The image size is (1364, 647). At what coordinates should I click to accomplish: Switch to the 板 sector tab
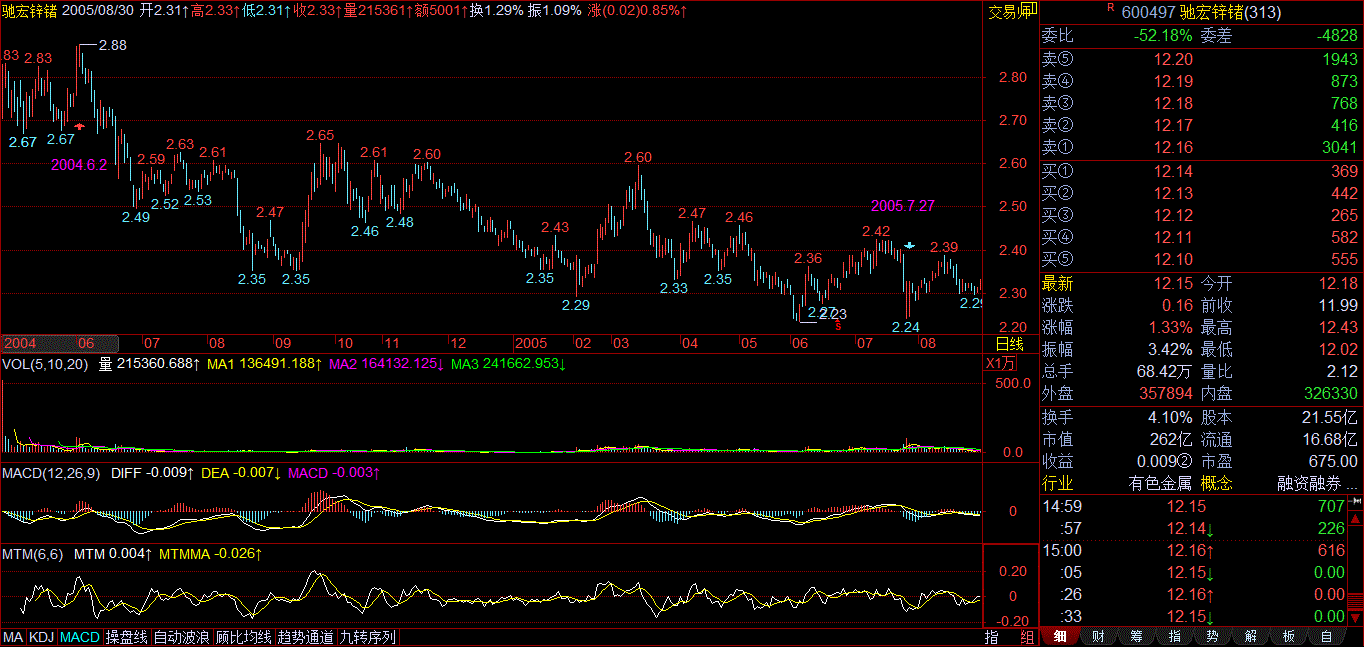[x=1288, y=636]
